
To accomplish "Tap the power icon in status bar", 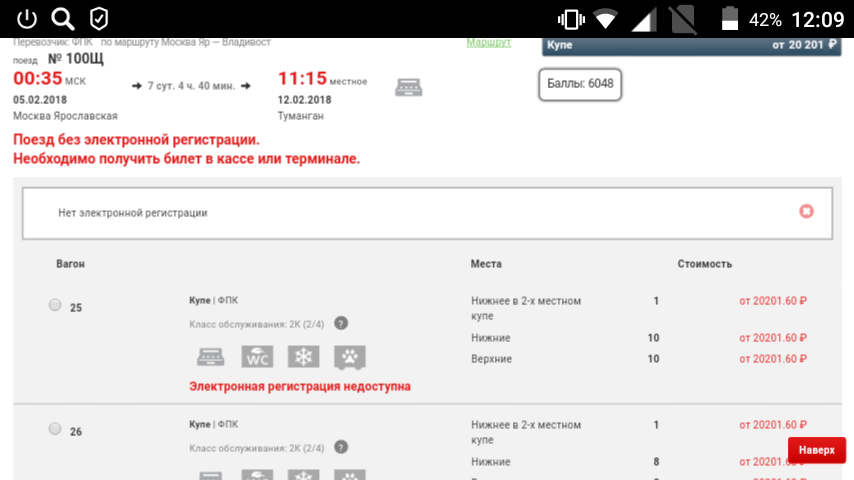I will (x=27, y=19).
